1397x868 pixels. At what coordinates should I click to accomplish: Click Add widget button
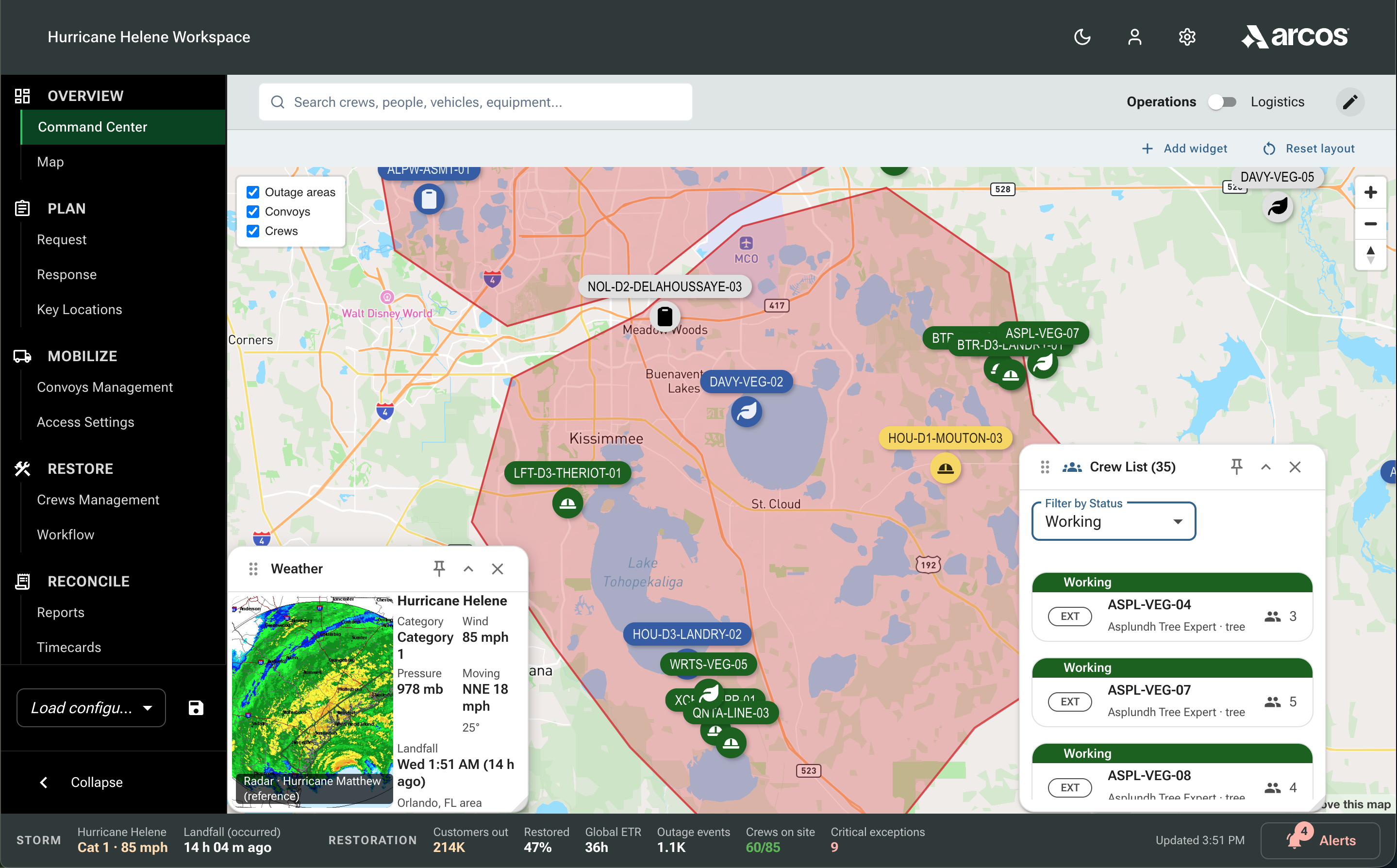1185,149
